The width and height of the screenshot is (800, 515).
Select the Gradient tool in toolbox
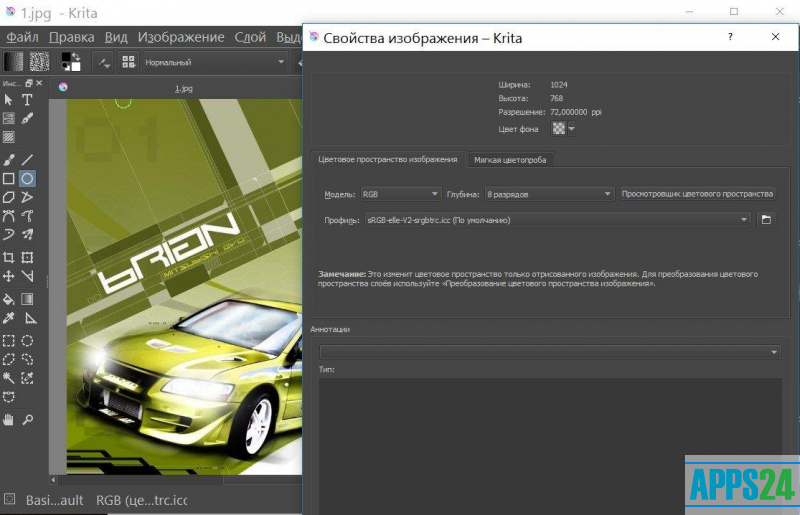click(27, 299)
